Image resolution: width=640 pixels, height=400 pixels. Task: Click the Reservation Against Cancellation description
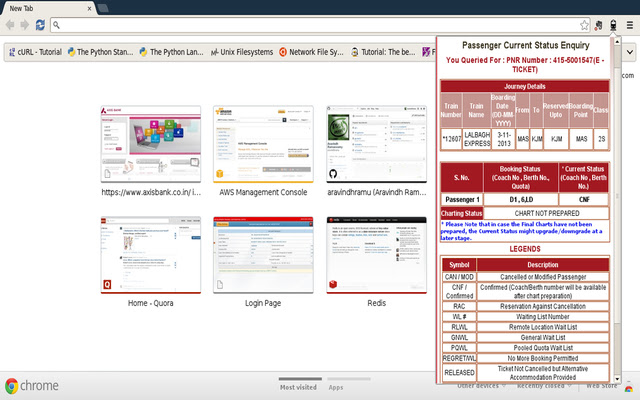coord(543,306)
